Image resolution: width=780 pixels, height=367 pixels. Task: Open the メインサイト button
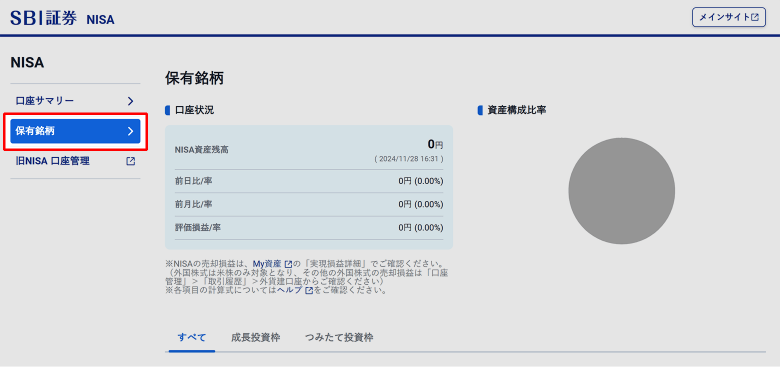click(729, 17)
